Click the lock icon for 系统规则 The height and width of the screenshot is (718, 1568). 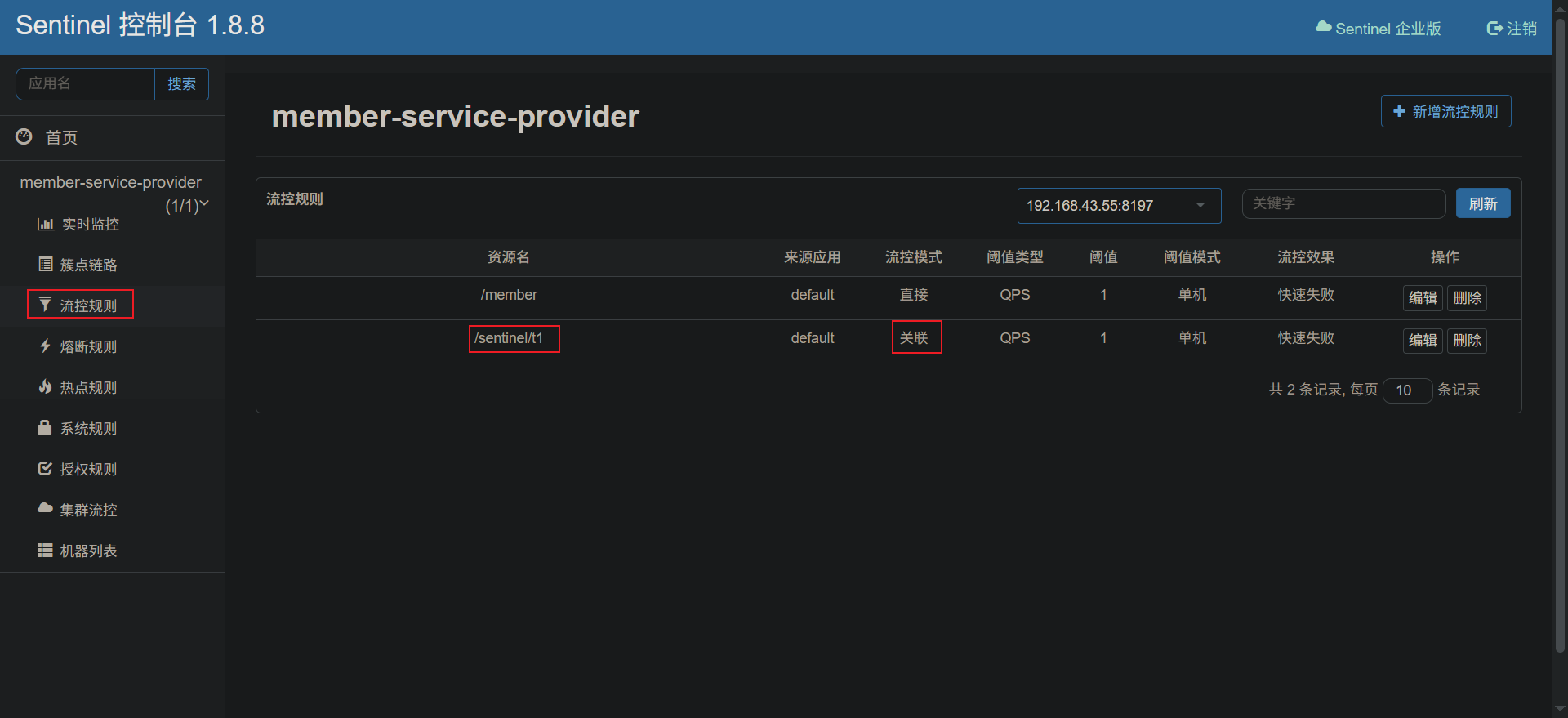(45, 427)
